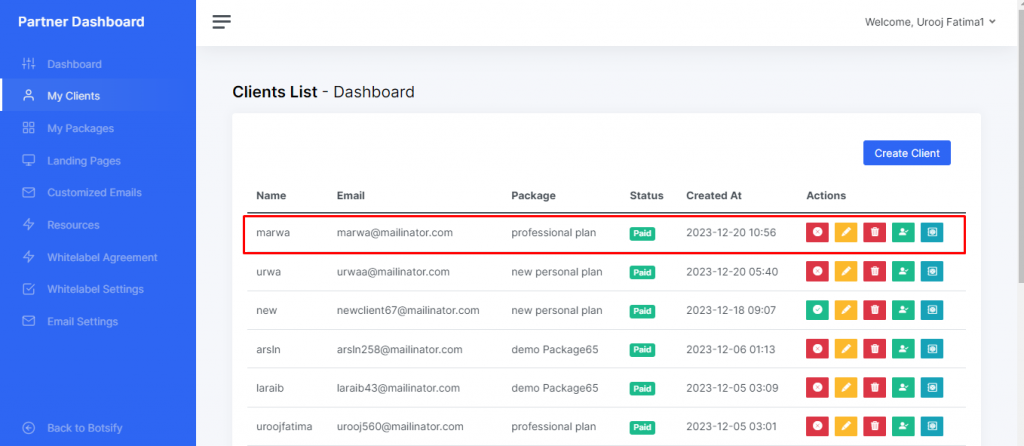Click the green user icon for laraib
The image size is (1024, 446).
coord(903,387)
